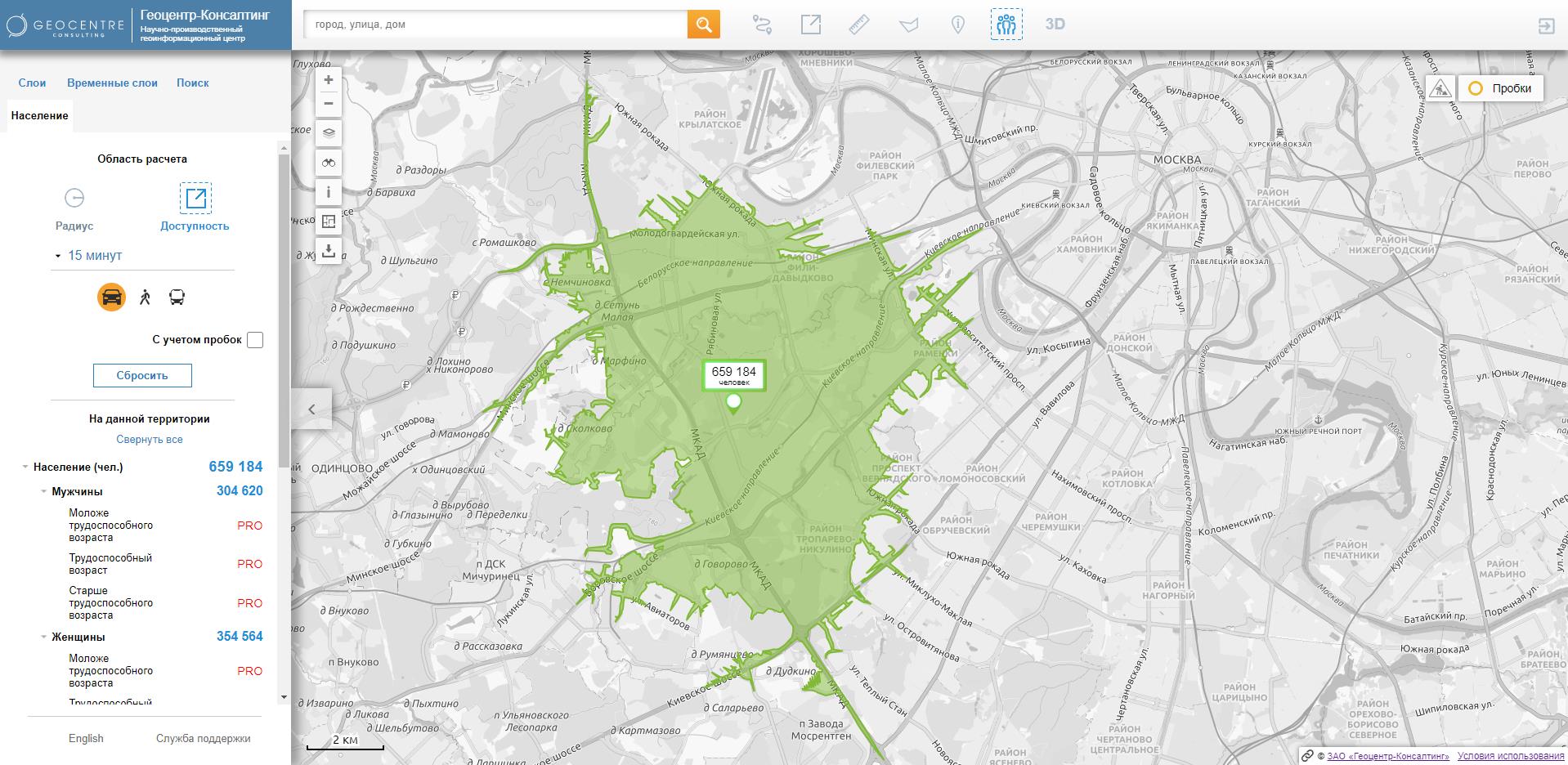Activate the ruler measurement tool
Viewport: 1568px width, 765px height.
click(859, 25)
